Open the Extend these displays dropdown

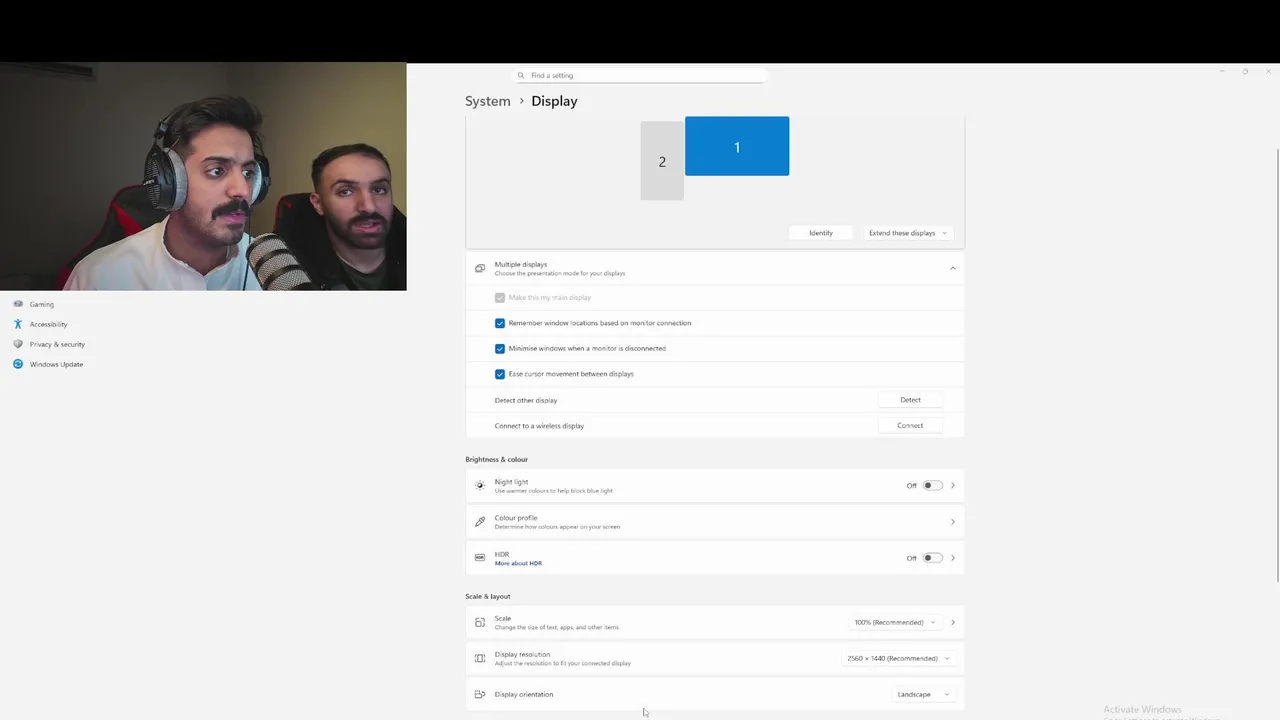(x=908, y=233)
